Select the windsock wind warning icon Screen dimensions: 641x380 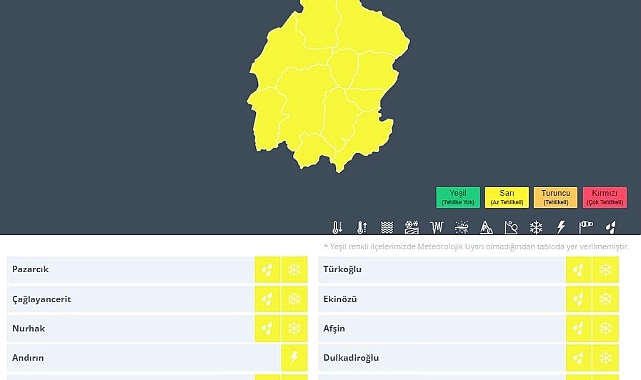click(x=586, y=227)
